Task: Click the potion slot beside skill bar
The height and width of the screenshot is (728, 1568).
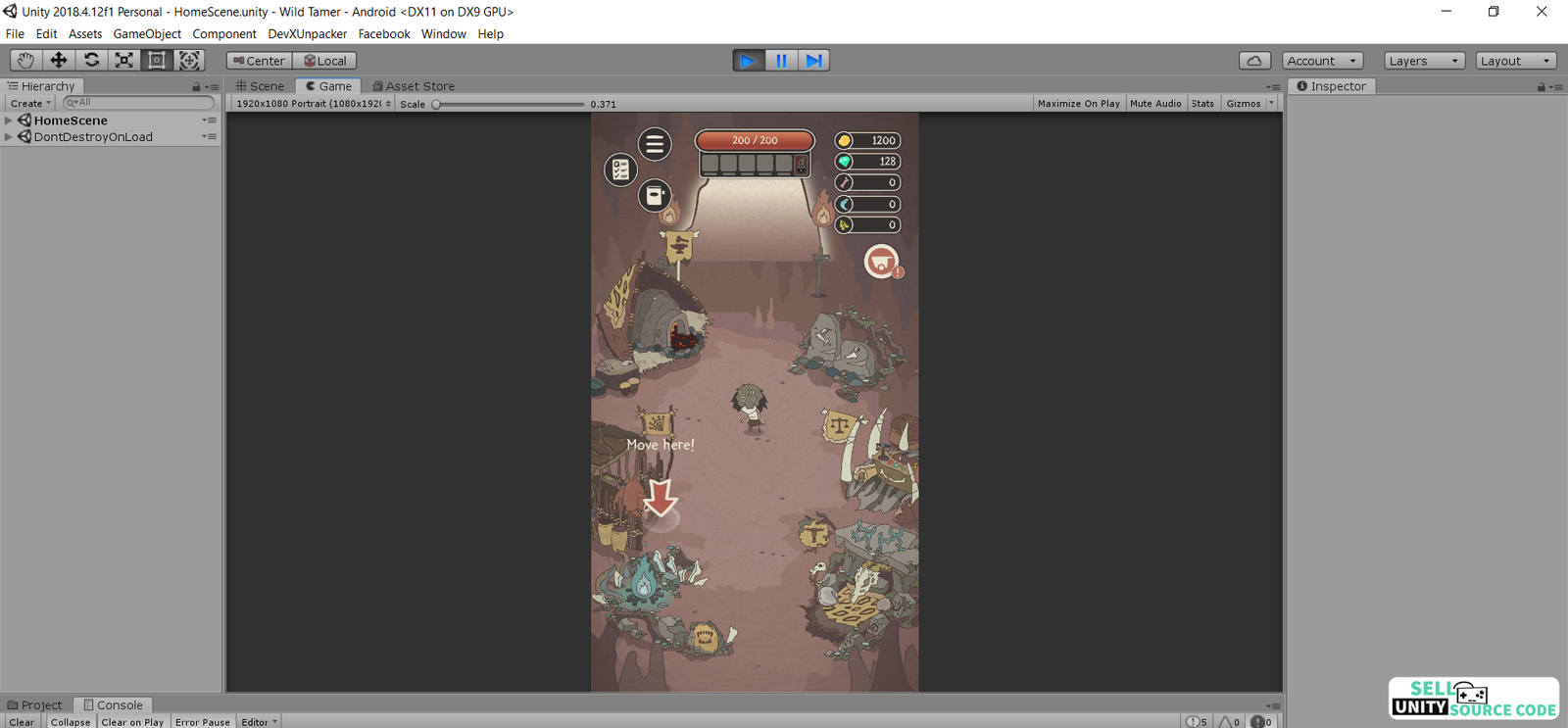Action: [x=801, y=165]
